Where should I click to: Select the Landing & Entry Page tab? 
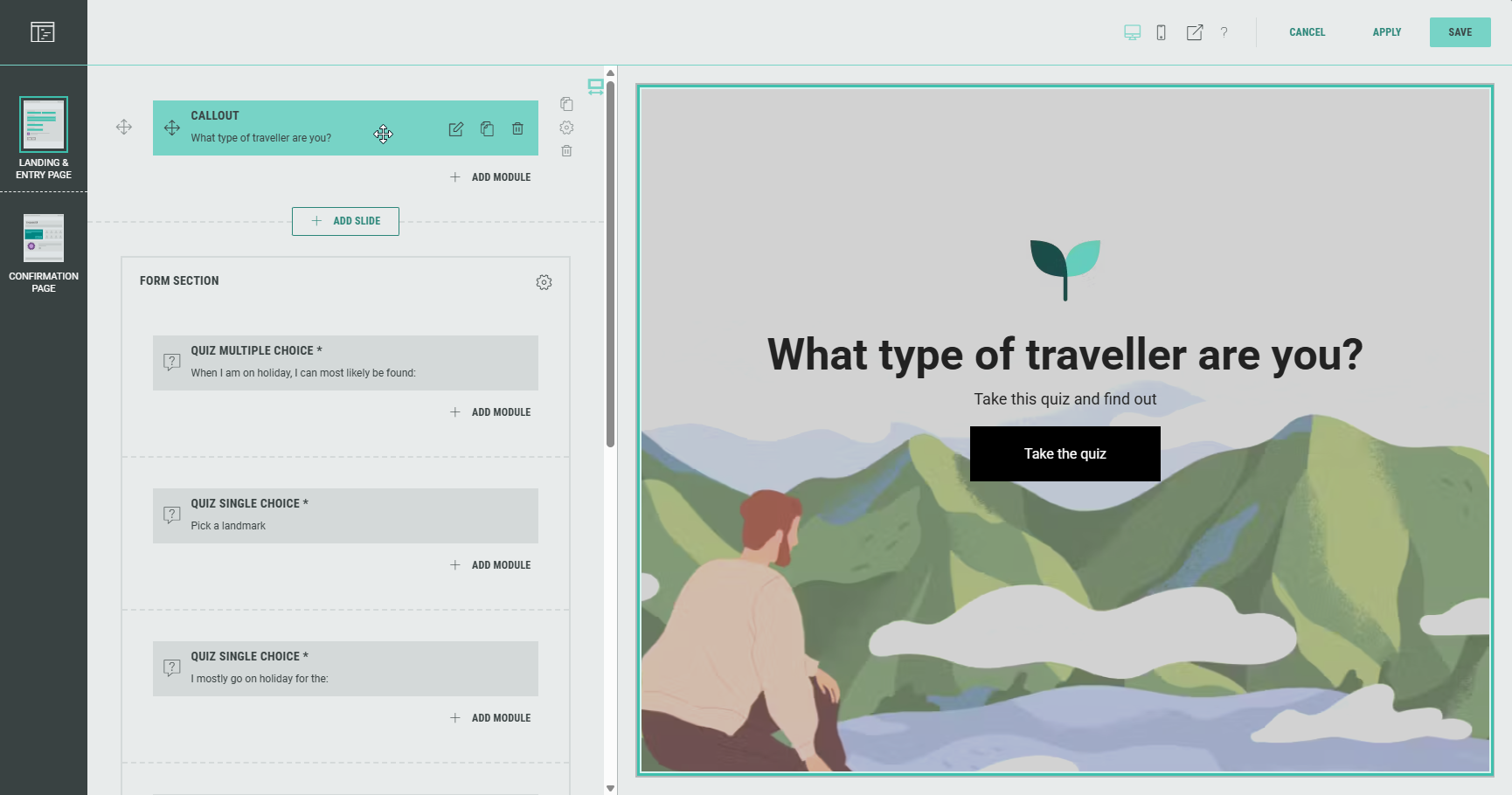tap(44, 138)
